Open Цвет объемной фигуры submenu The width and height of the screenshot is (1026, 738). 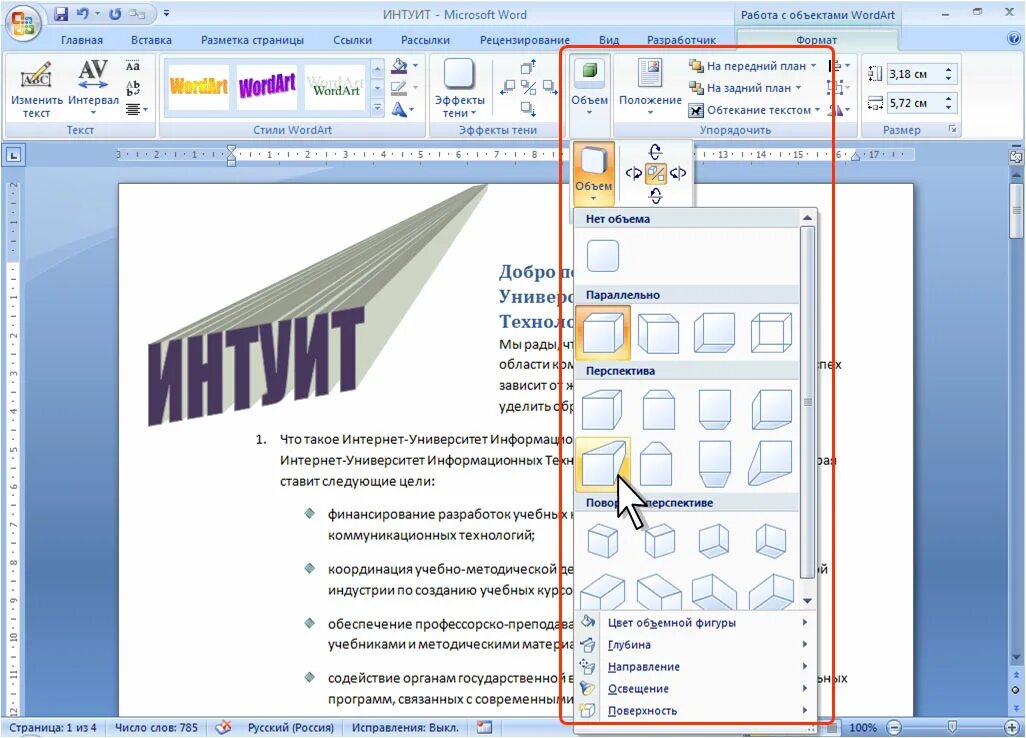tap(694, 623)
